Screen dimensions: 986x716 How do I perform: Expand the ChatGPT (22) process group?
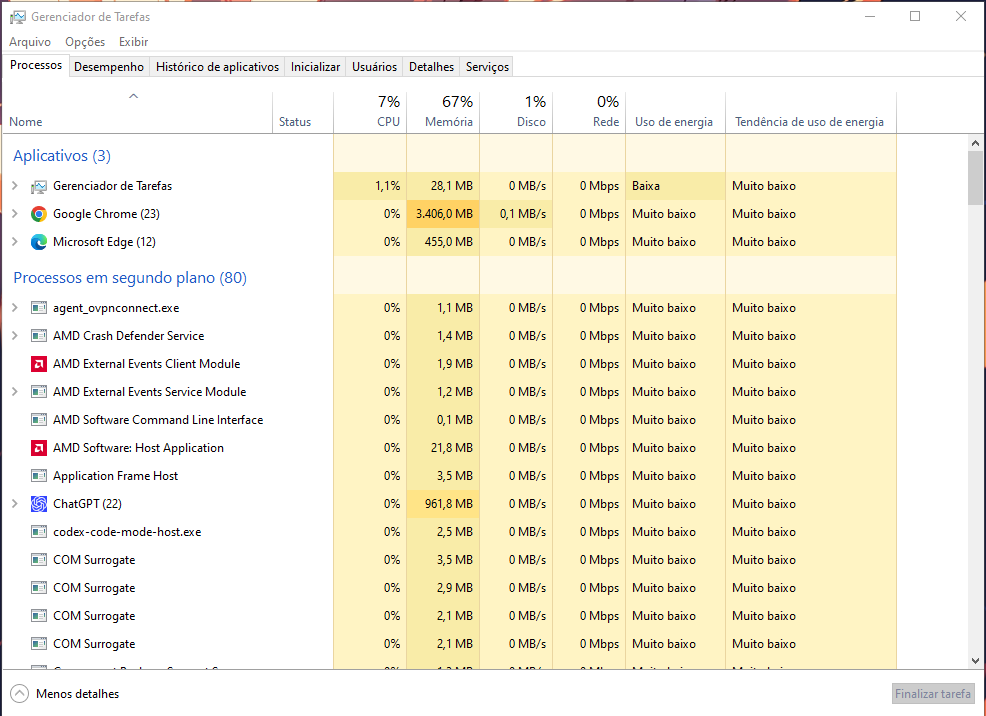coord(14,504)
